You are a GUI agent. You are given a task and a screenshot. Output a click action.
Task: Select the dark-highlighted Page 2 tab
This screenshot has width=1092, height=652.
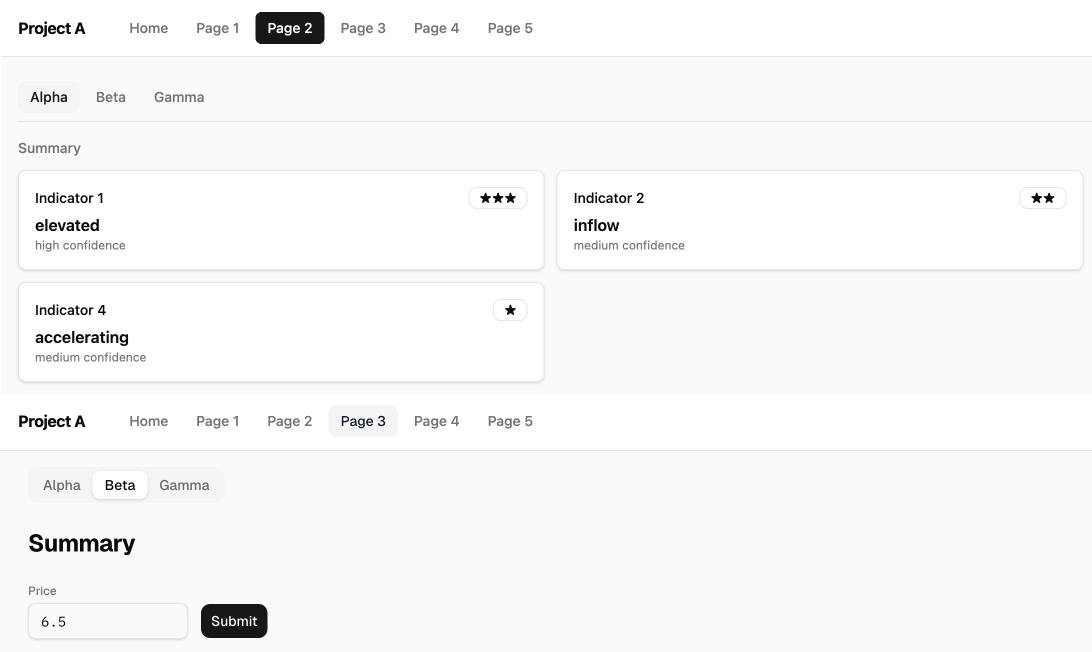click(x=290, y=28)
